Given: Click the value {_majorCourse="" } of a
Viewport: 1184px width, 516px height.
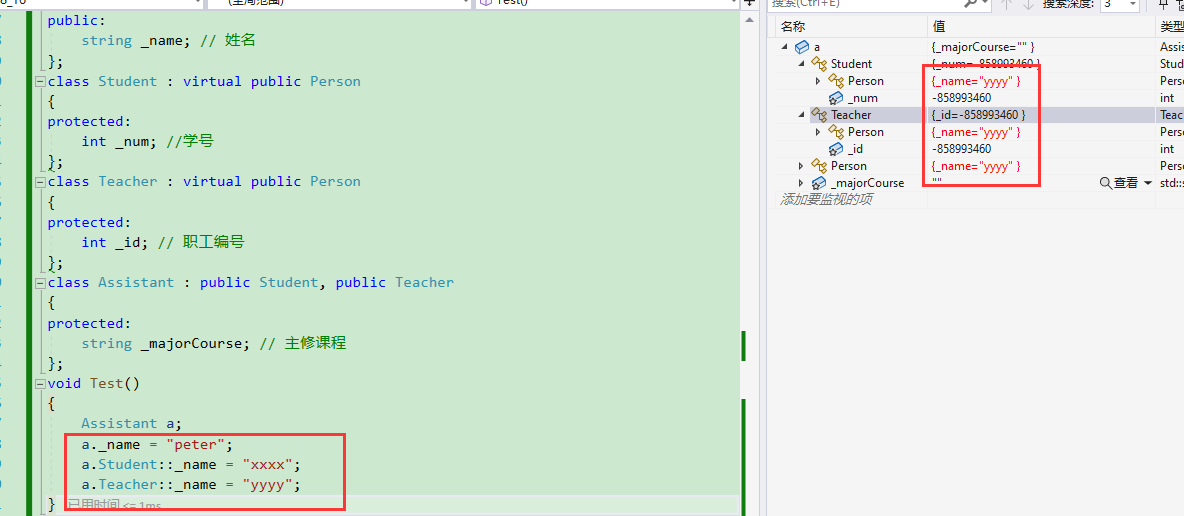Looking at the screenshot, I should [x=983, y=47].
